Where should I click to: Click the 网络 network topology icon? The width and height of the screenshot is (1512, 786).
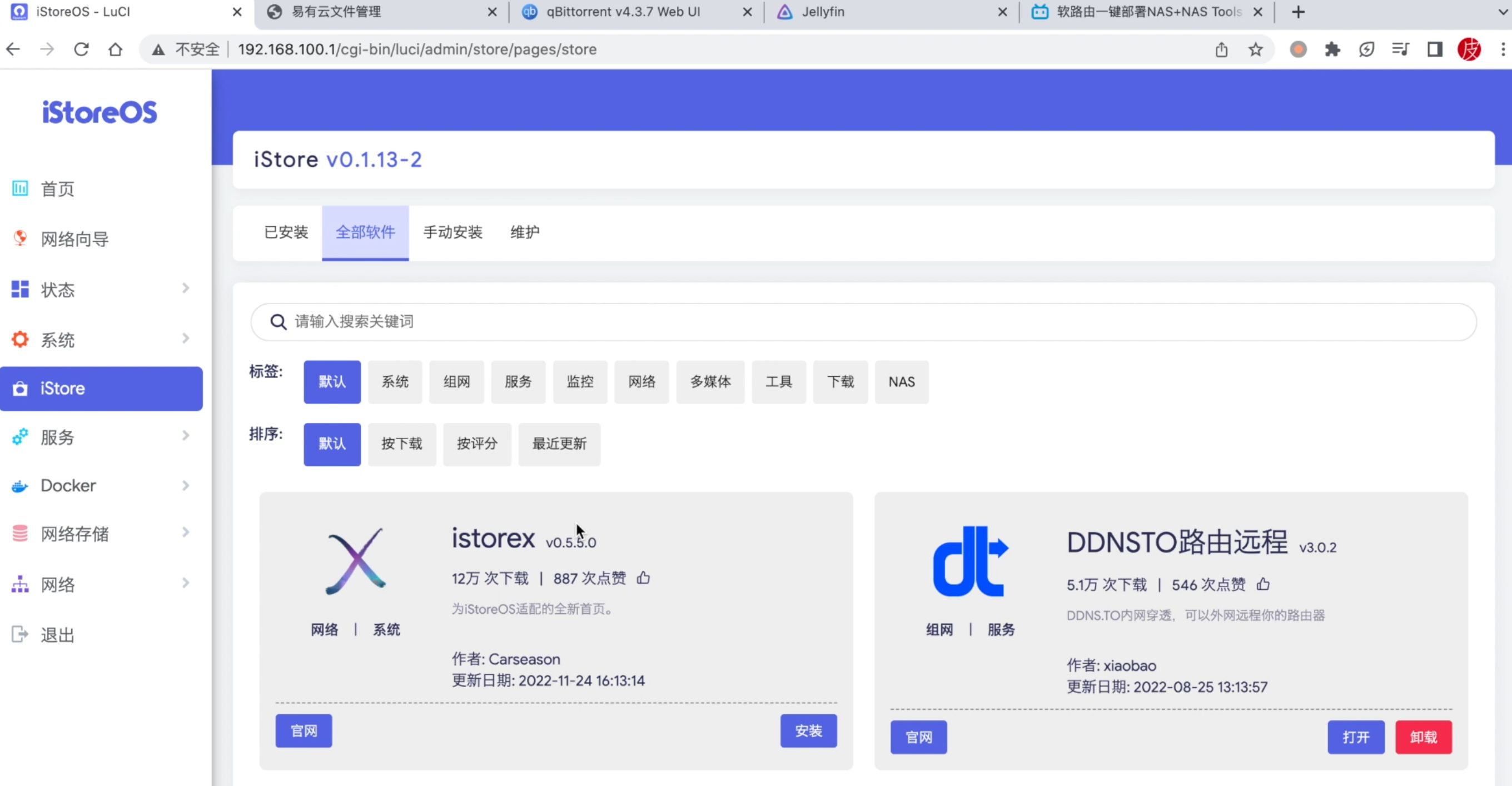[x=20, y=584]
